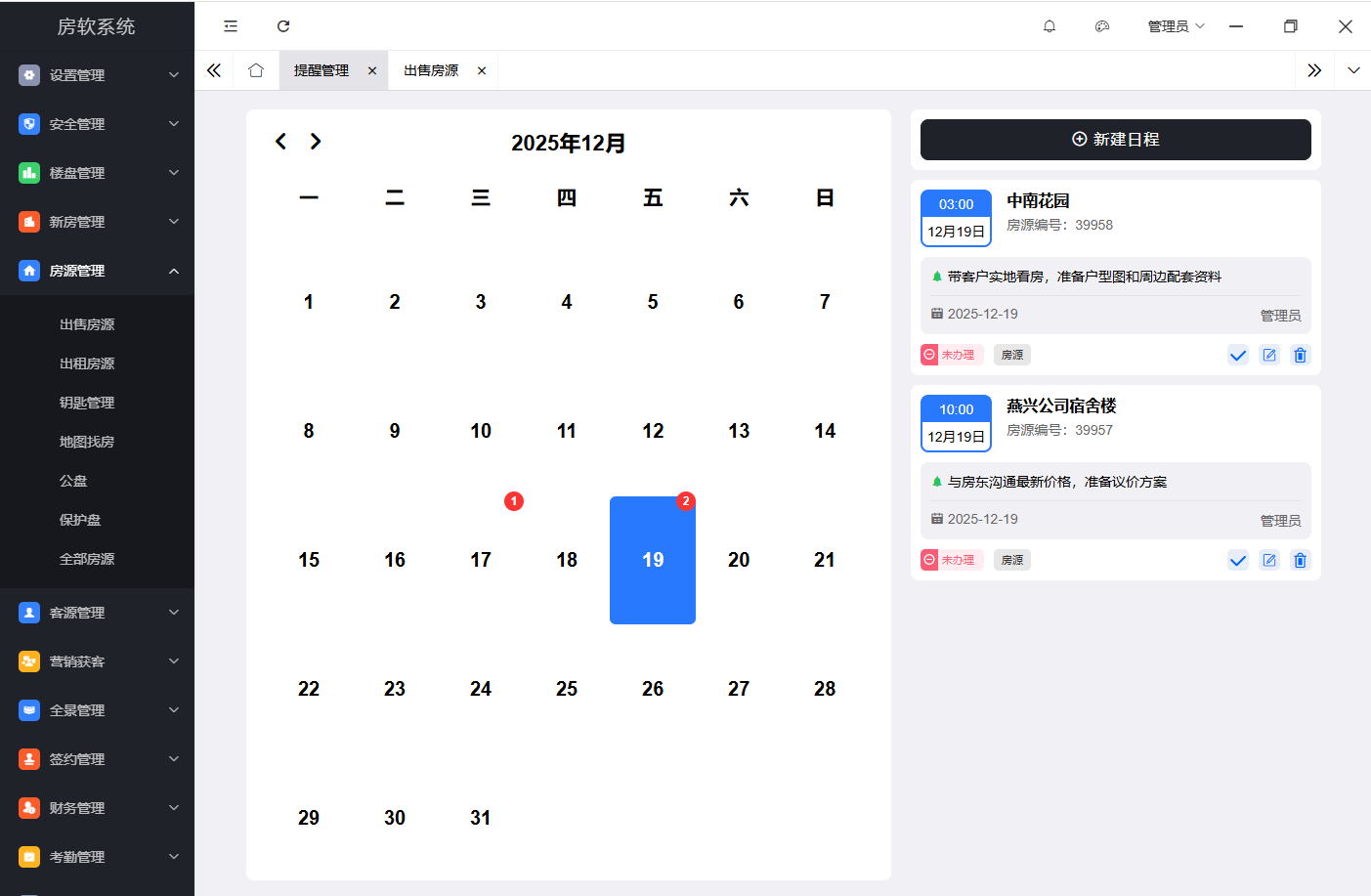Mark the 中南花园 reminder complete with checkmark icon
This screenshot has width=1371, height=896.
(1238, 355)
